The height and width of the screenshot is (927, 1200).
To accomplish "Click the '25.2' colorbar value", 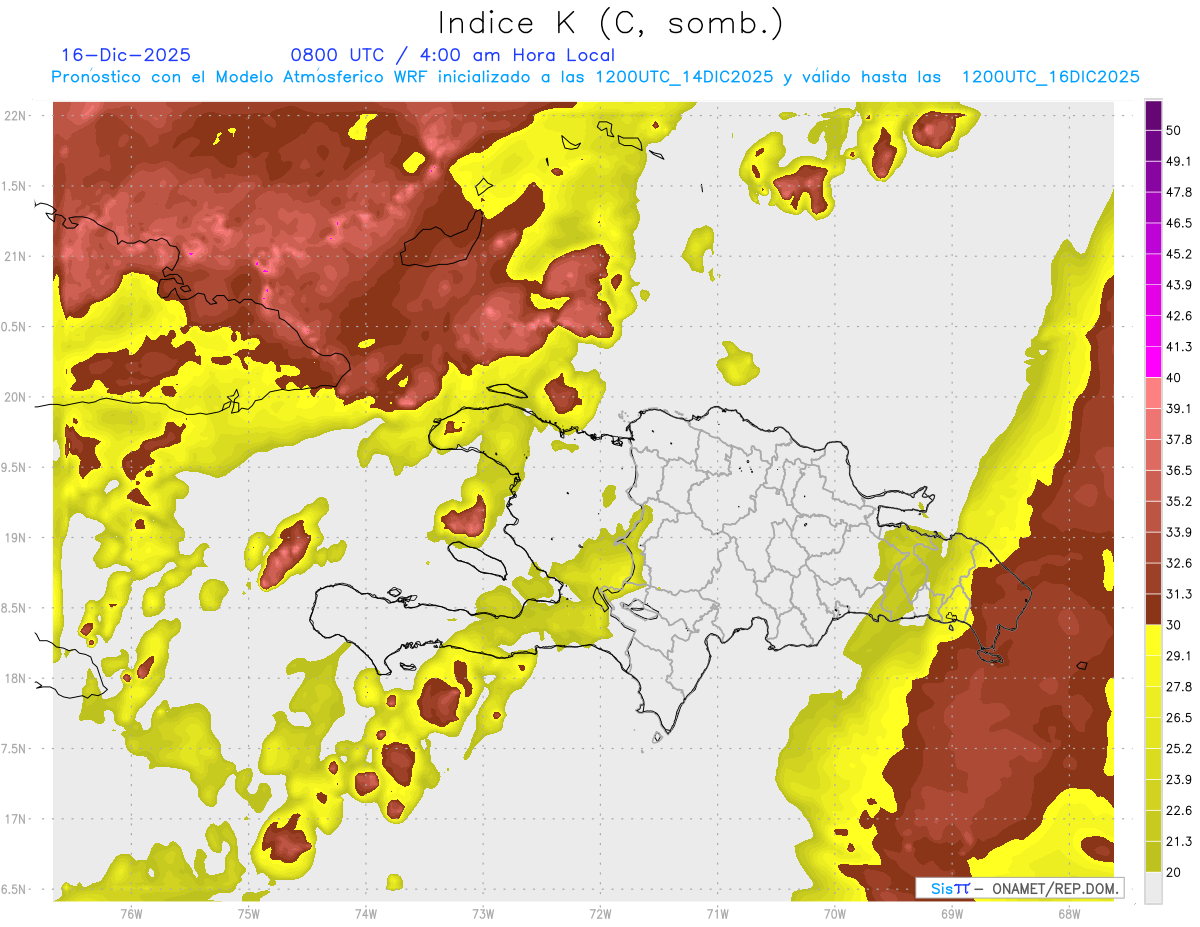I will [x=1179, y=749].
